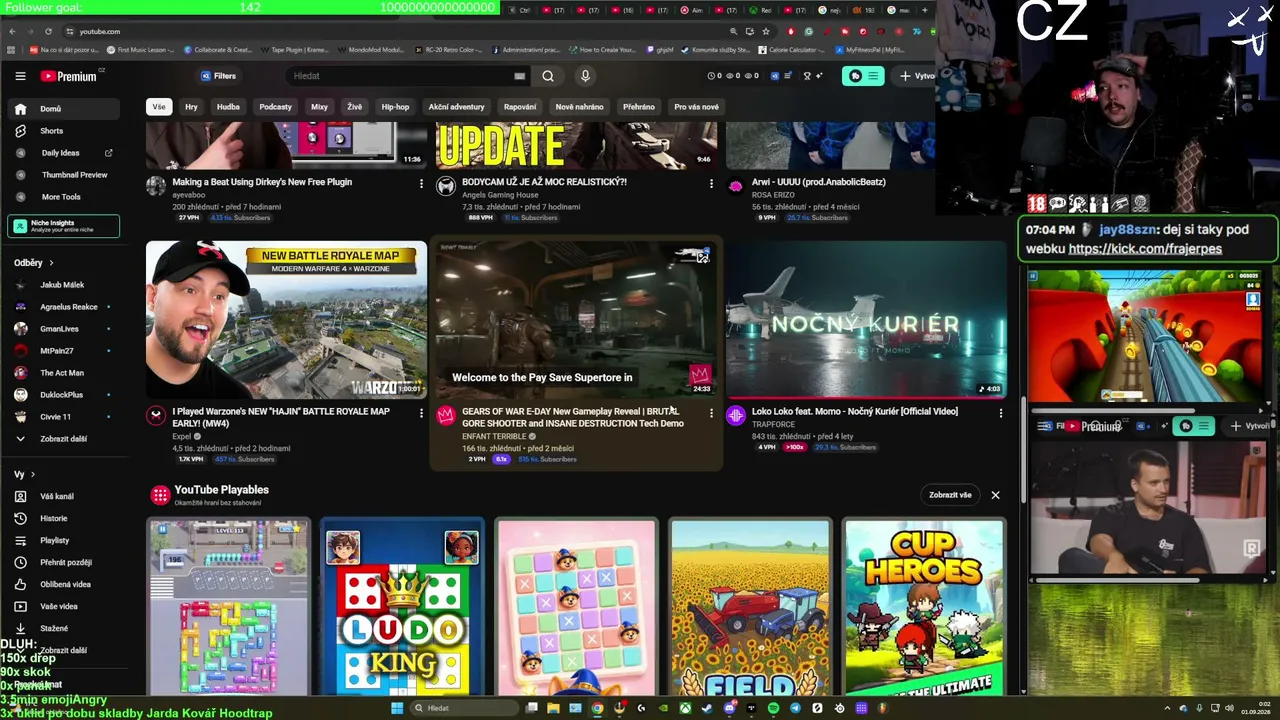Screen dimensions: 1280x720
Task: Open the YouTube hamburger guide menu
Action: 20,76
